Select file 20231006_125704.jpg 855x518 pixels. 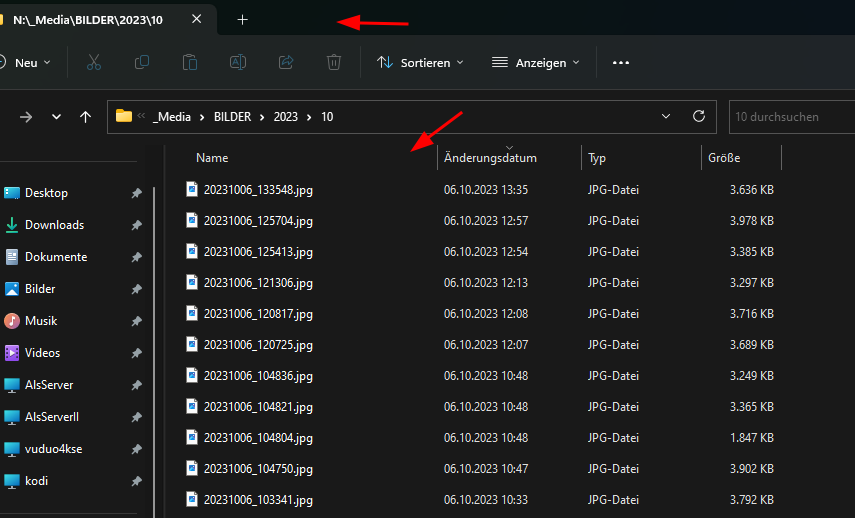(x=258, y=221)
